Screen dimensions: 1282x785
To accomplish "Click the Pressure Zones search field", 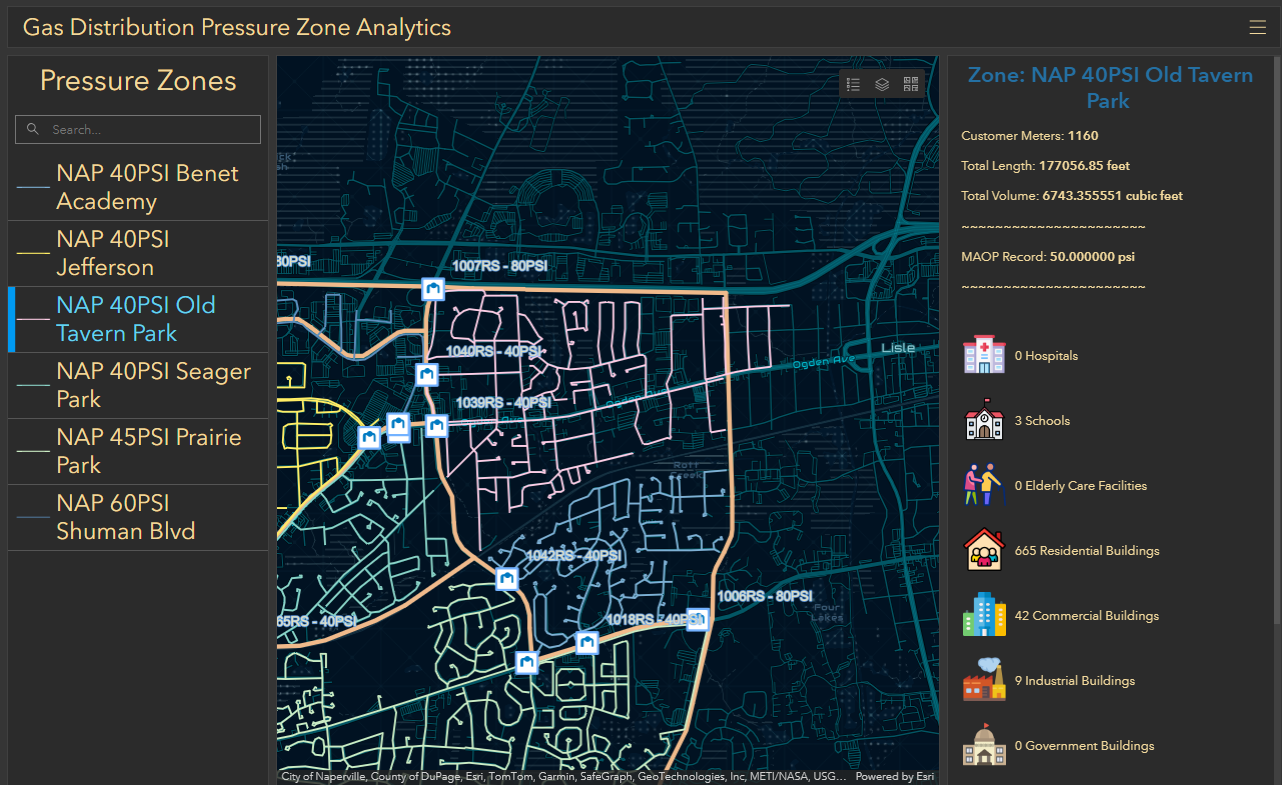I will 137,129.
